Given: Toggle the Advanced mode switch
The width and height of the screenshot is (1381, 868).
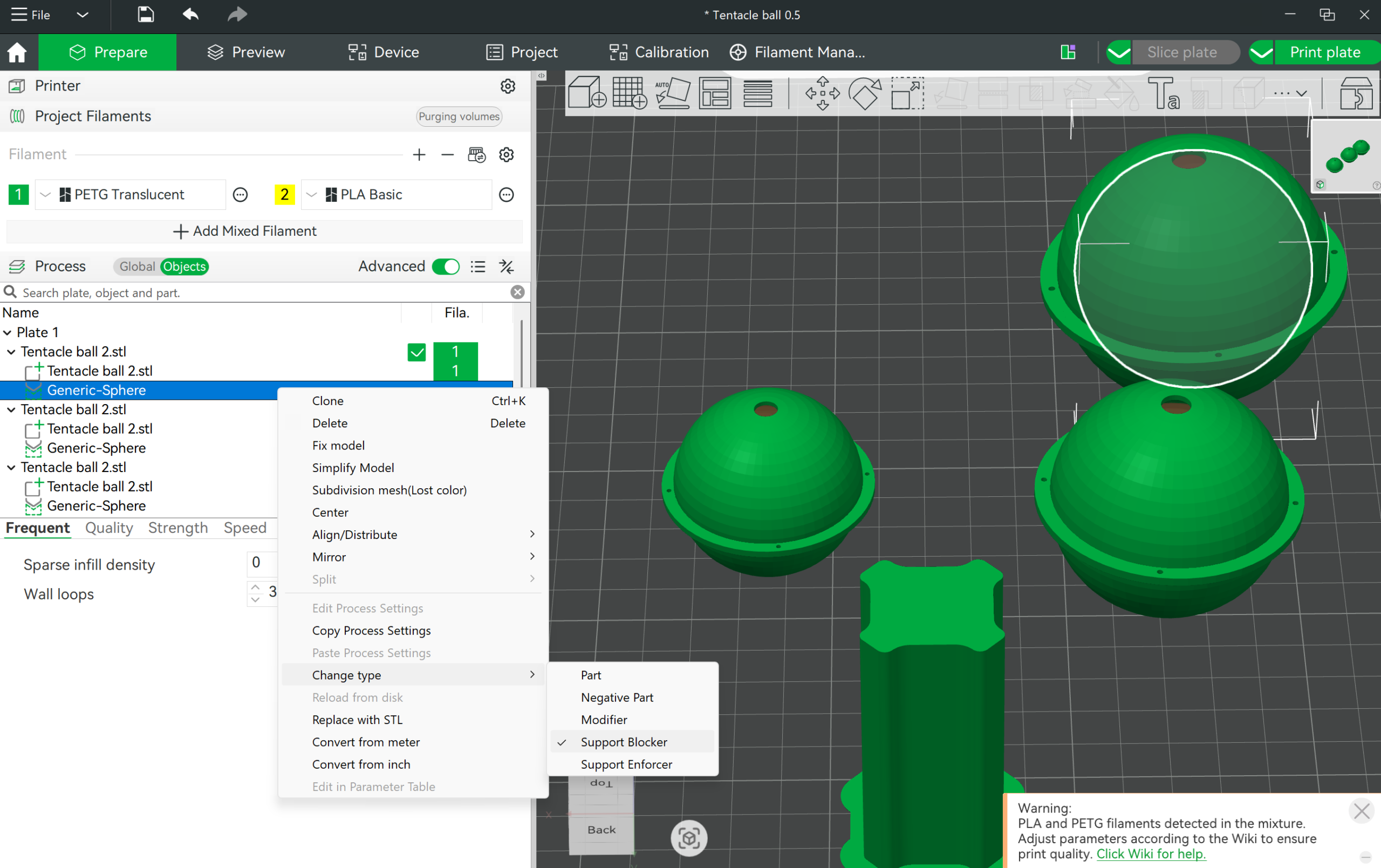Looking at the screenshot, I should point(446,266).
